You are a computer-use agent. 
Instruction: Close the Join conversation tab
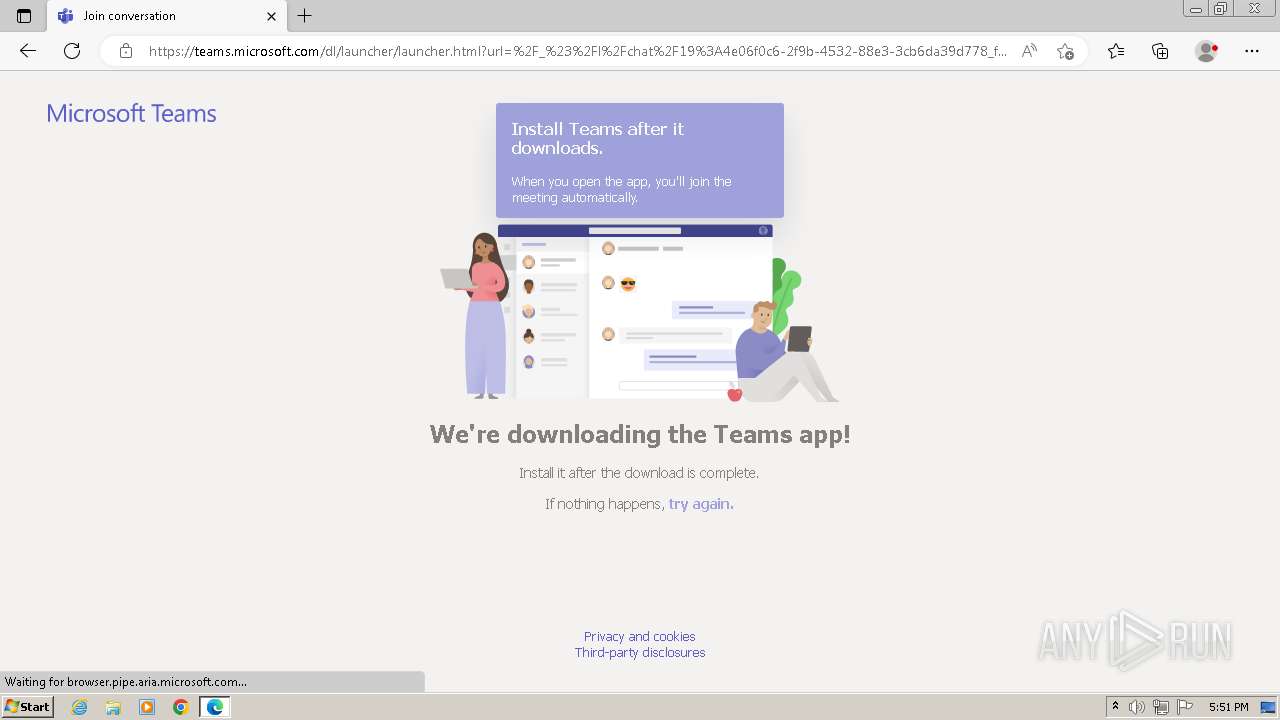pyautogui.click(x=271, y=16)
